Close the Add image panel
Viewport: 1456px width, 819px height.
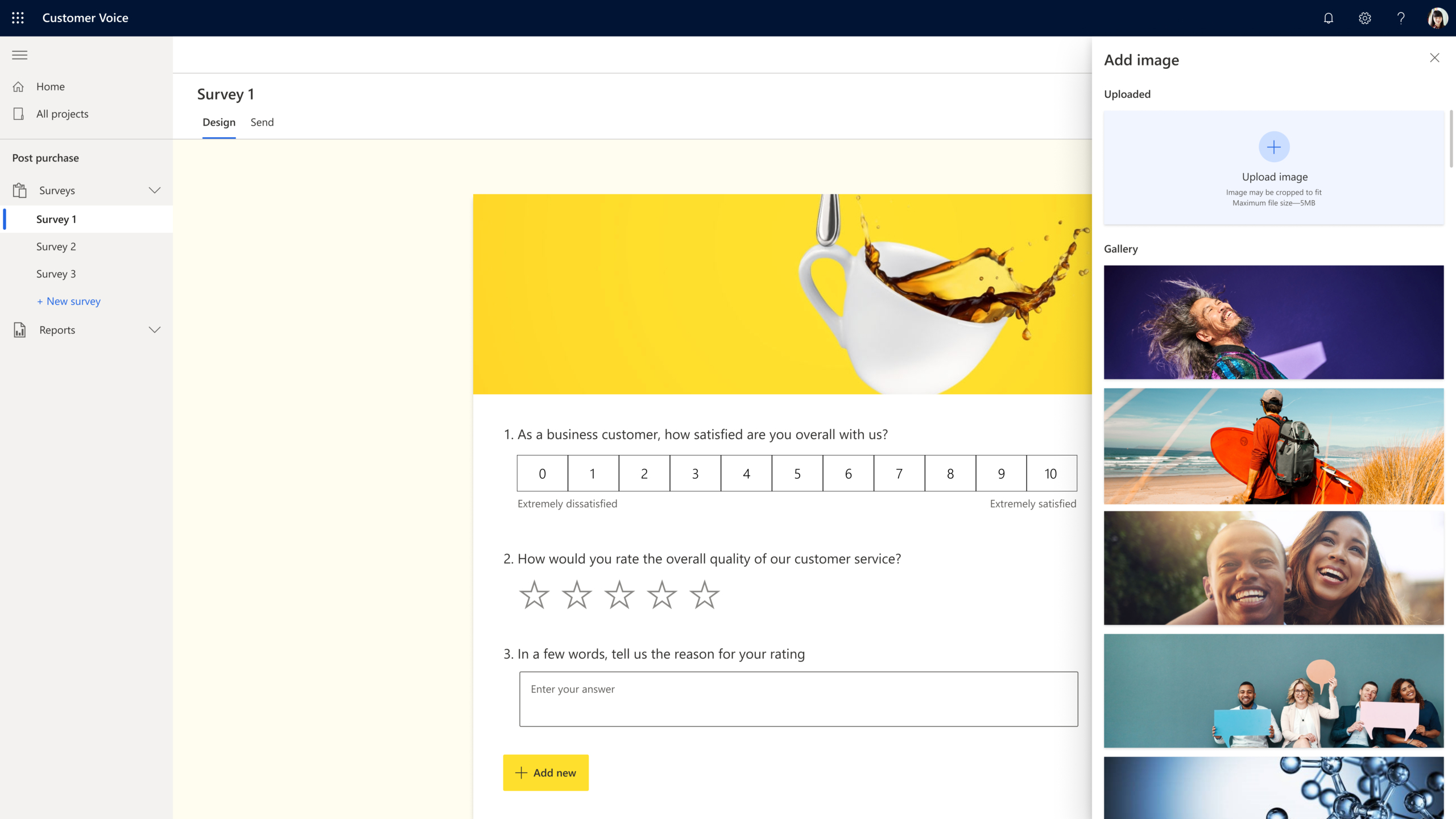coord(1435,57)
